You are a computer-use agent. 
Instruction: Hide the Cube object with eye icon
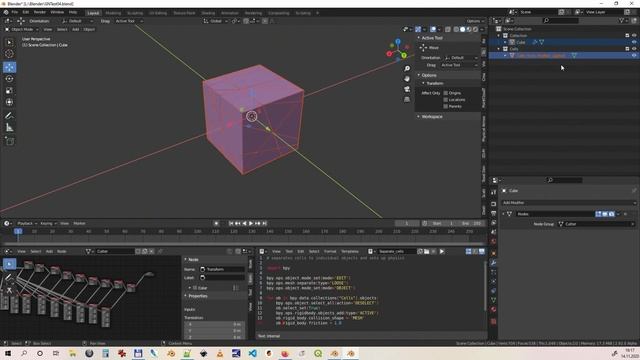point(634,42)
